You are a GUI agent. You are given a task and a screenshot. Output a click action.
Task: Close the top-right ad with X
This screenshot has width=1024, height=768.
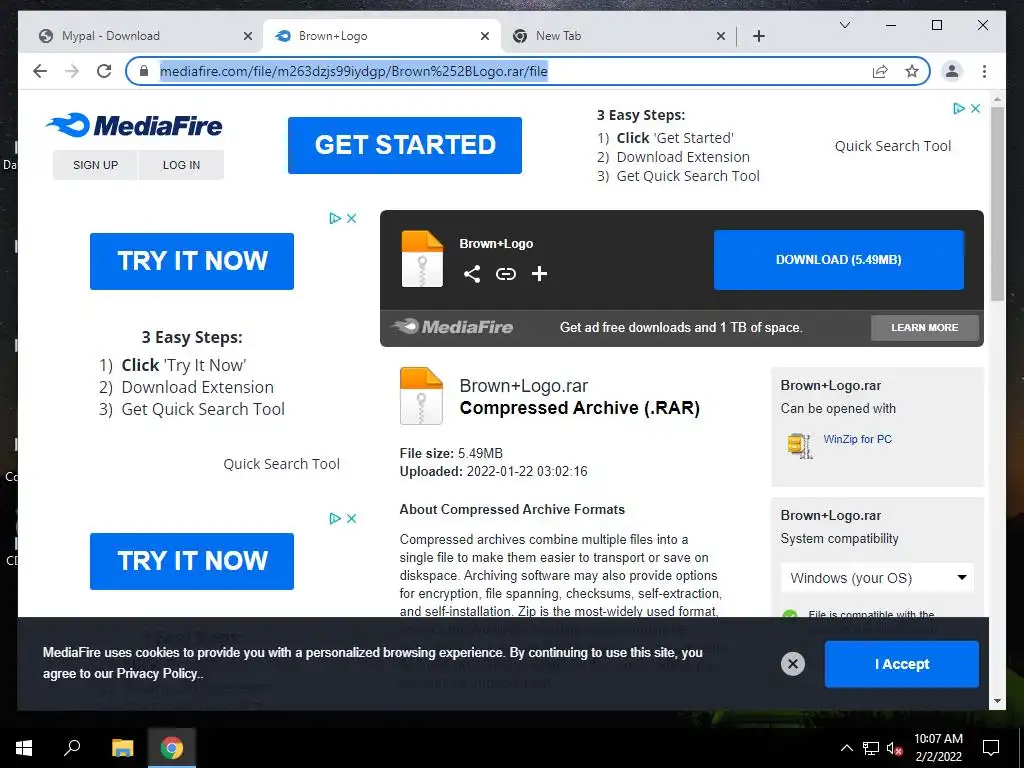pos(975,108)
